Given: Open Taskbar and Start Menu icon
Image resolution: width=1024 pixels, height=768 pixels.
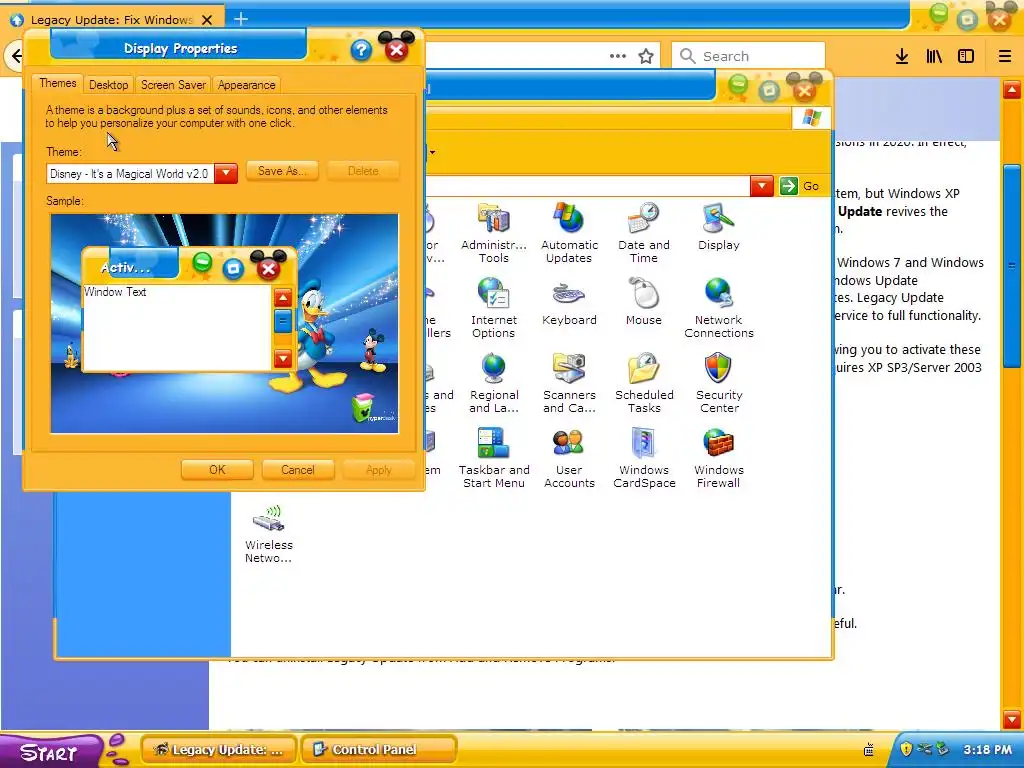Looking at the screenshot, I should (494, 458).
